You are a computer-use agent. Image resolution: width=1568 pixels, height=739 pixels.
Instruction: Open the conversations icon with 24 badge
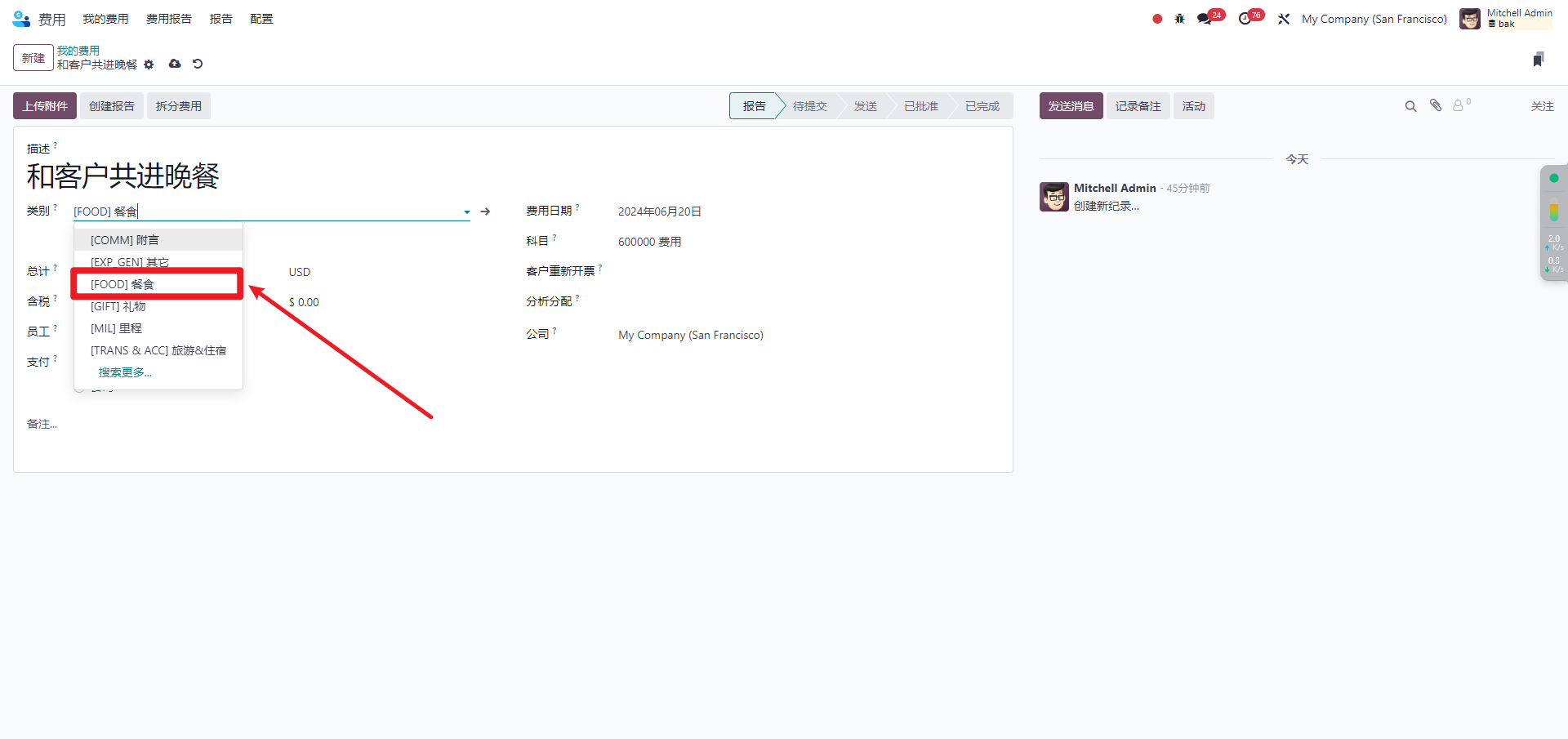1205,19
